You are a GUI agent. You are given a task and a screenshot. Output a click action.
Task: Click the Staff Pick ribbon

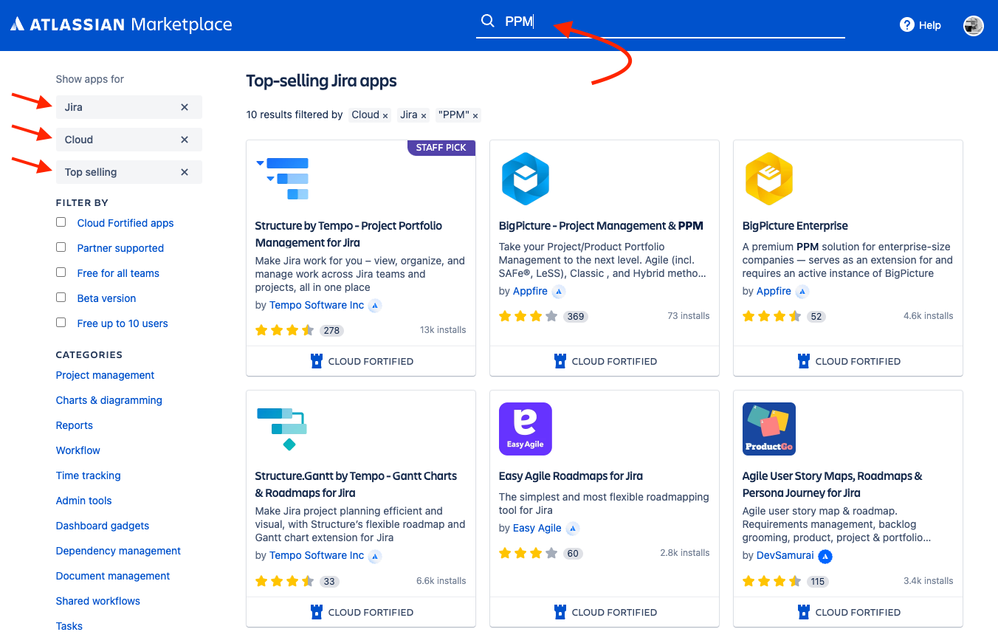coord(441,148)
